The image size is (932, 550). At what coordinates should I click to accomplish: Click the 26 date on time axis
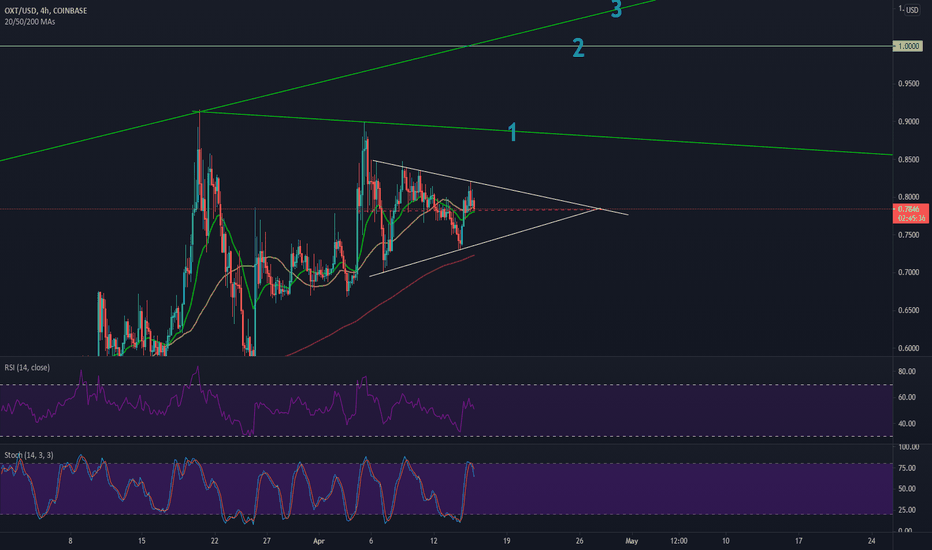[x=580, y=540]
